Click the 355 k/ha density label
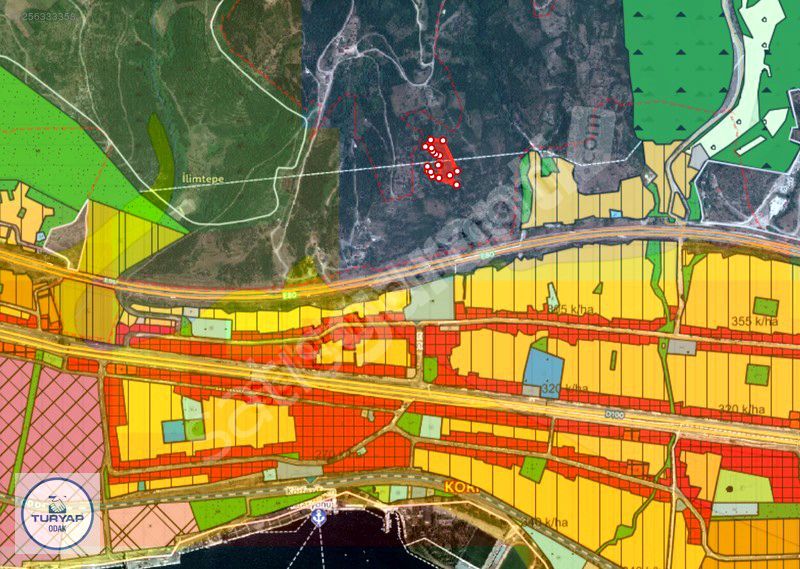Viewport: 800px width, 569px height. 753,321
